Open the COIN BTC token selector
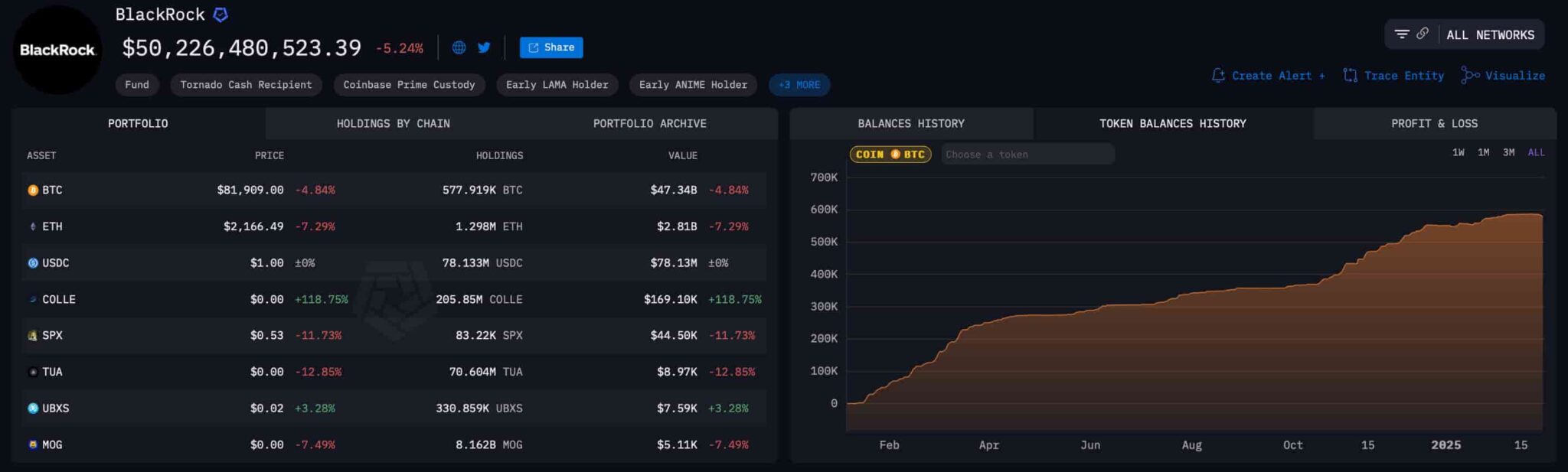1568x472 pixels. click(x=890, y=155)
